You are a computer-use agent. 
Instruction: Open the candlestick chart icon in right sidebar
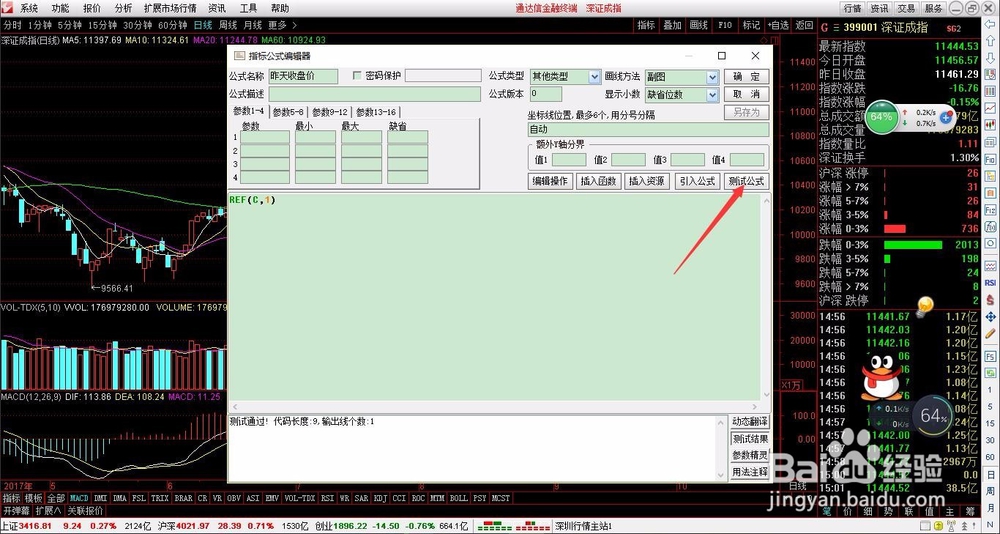pyautogui.click(x=990, y=126)
